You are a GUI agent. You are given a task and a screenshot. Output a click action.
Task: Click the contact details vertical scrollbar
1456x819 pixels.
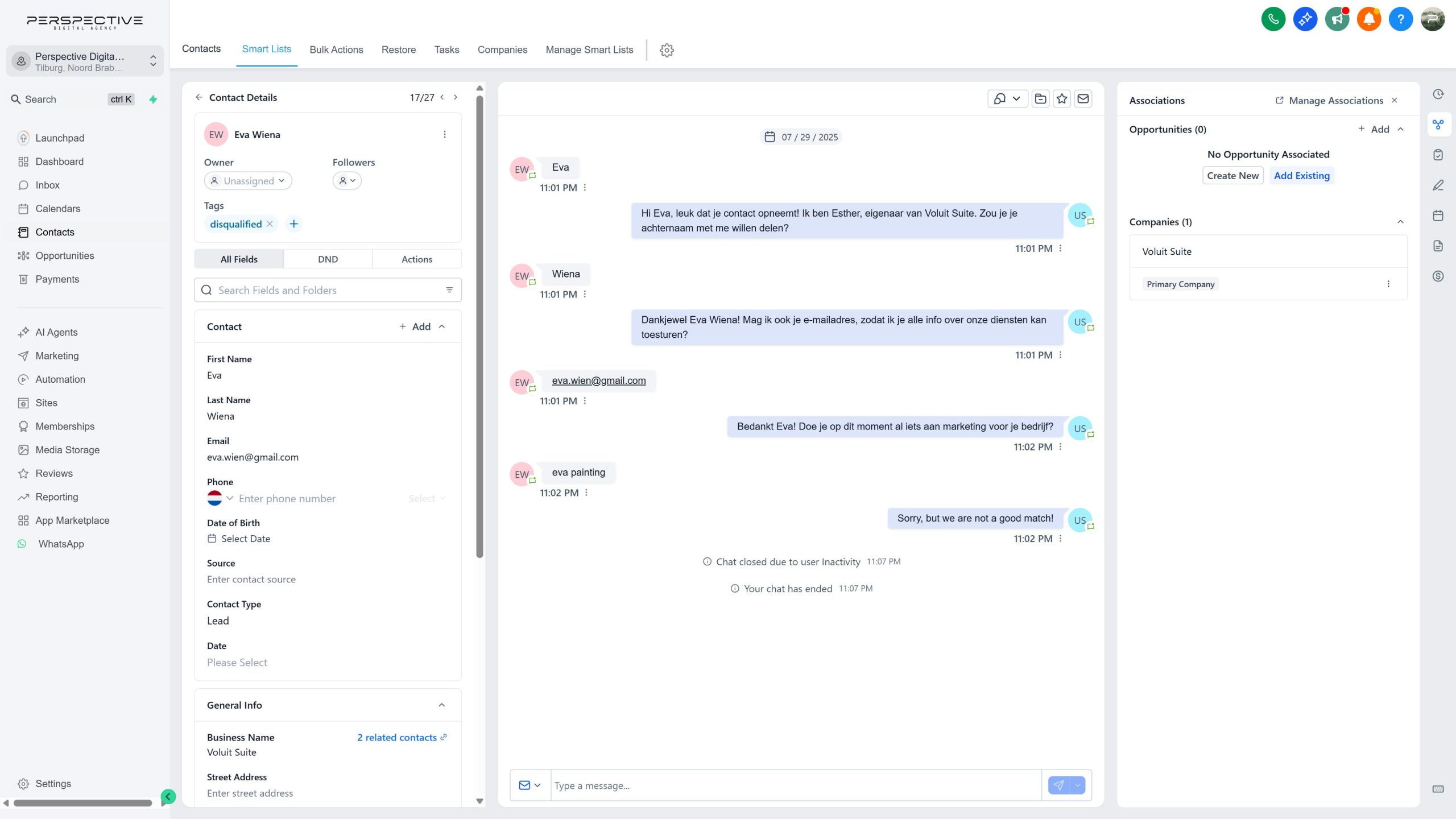tap(479, 327)
